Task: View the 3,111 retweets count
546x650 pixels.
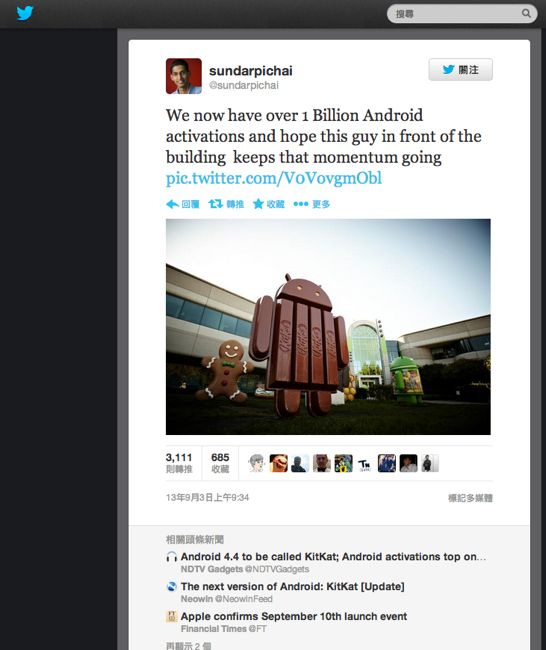Action: [179, 463]
